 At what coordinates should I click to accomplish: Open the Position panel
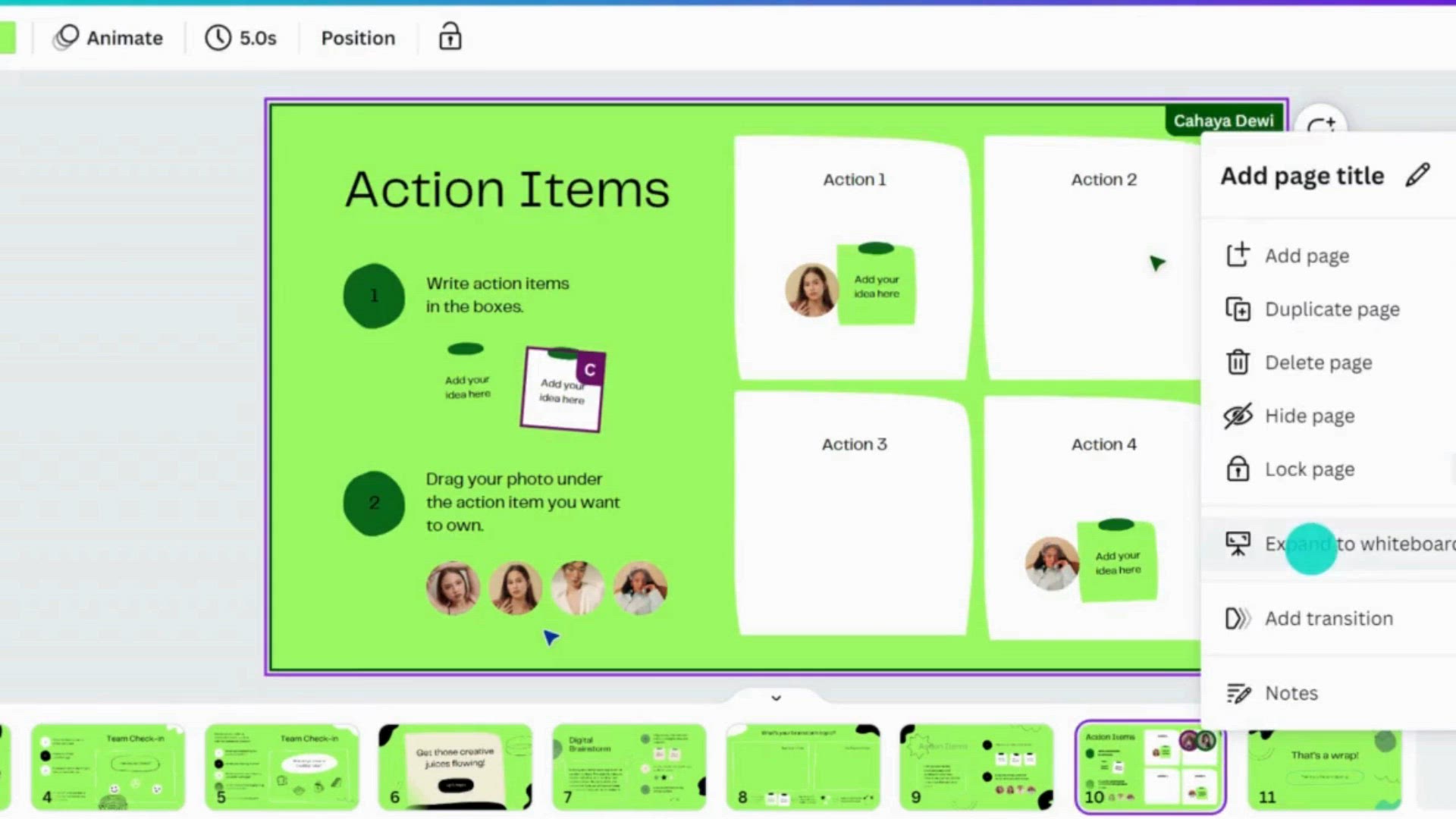(358, 38)
